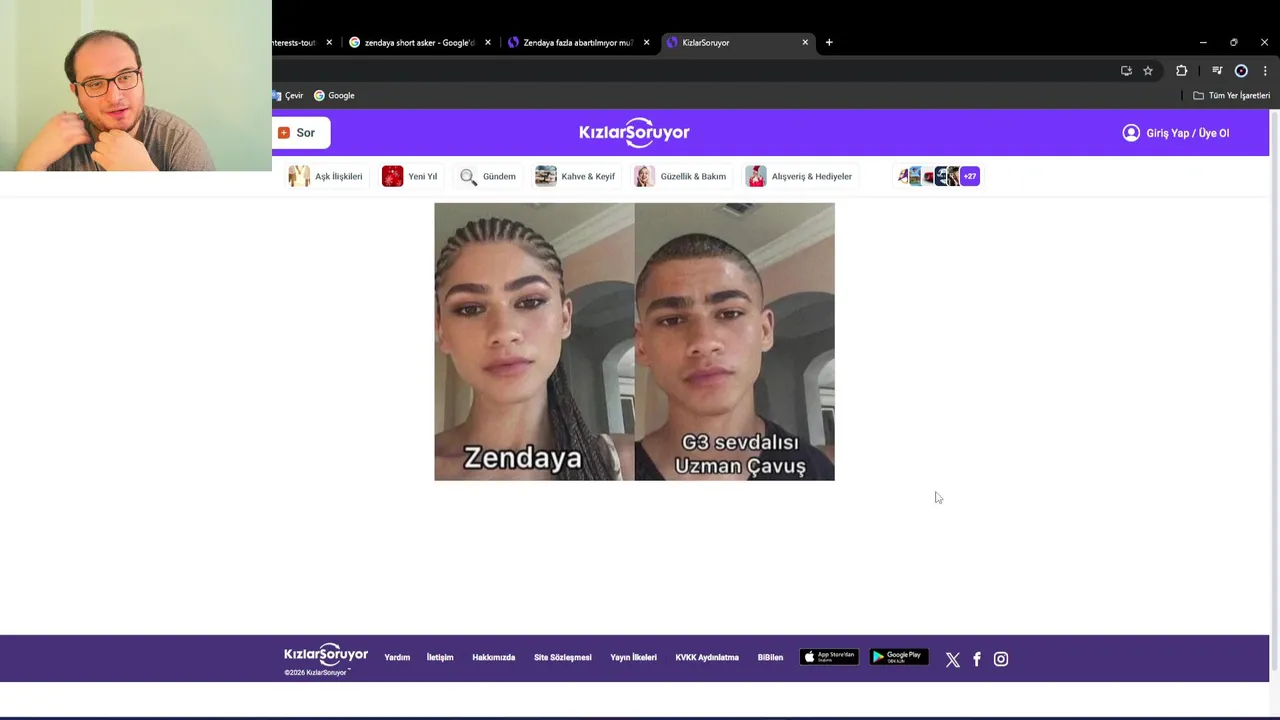1280x720 pixels.
Task: Open the Site Sözleşmesi footer link
Action: [x=562, y=658]
